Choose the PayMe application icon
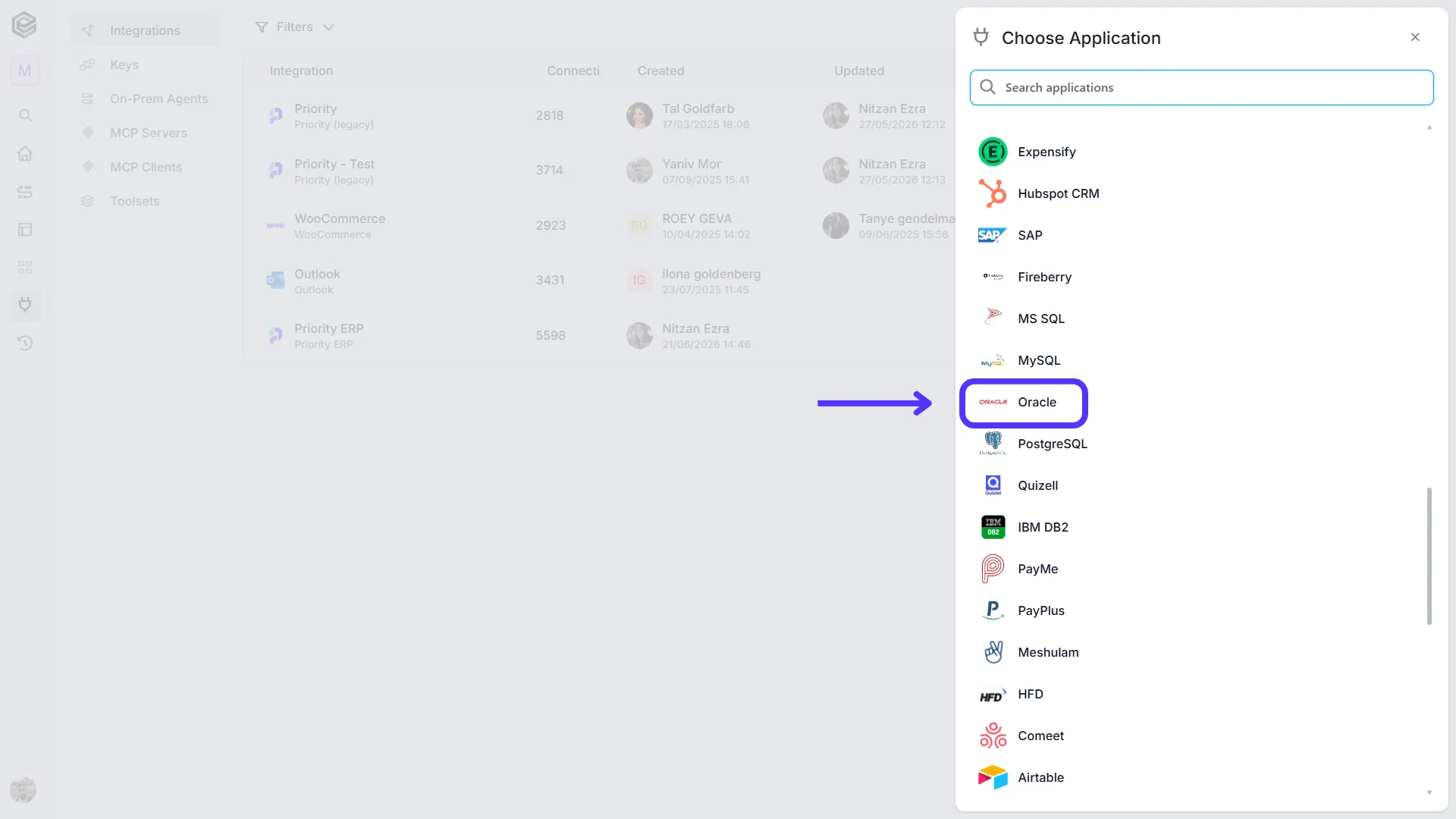The width and height of the screenshot is (1456, 819). [993, 569]
